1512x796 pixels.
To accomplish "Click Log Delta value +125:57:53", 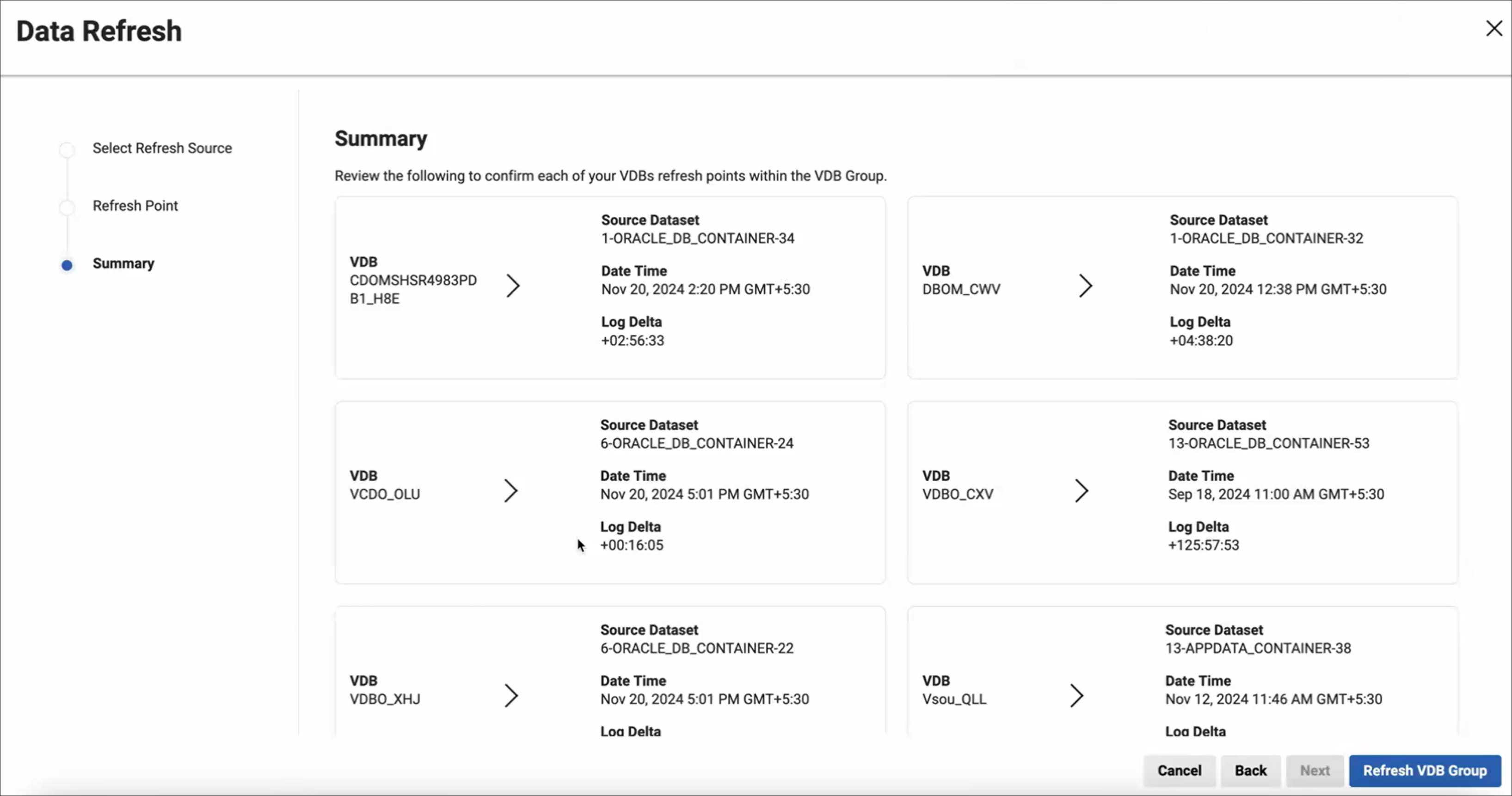I will 1203,545.
